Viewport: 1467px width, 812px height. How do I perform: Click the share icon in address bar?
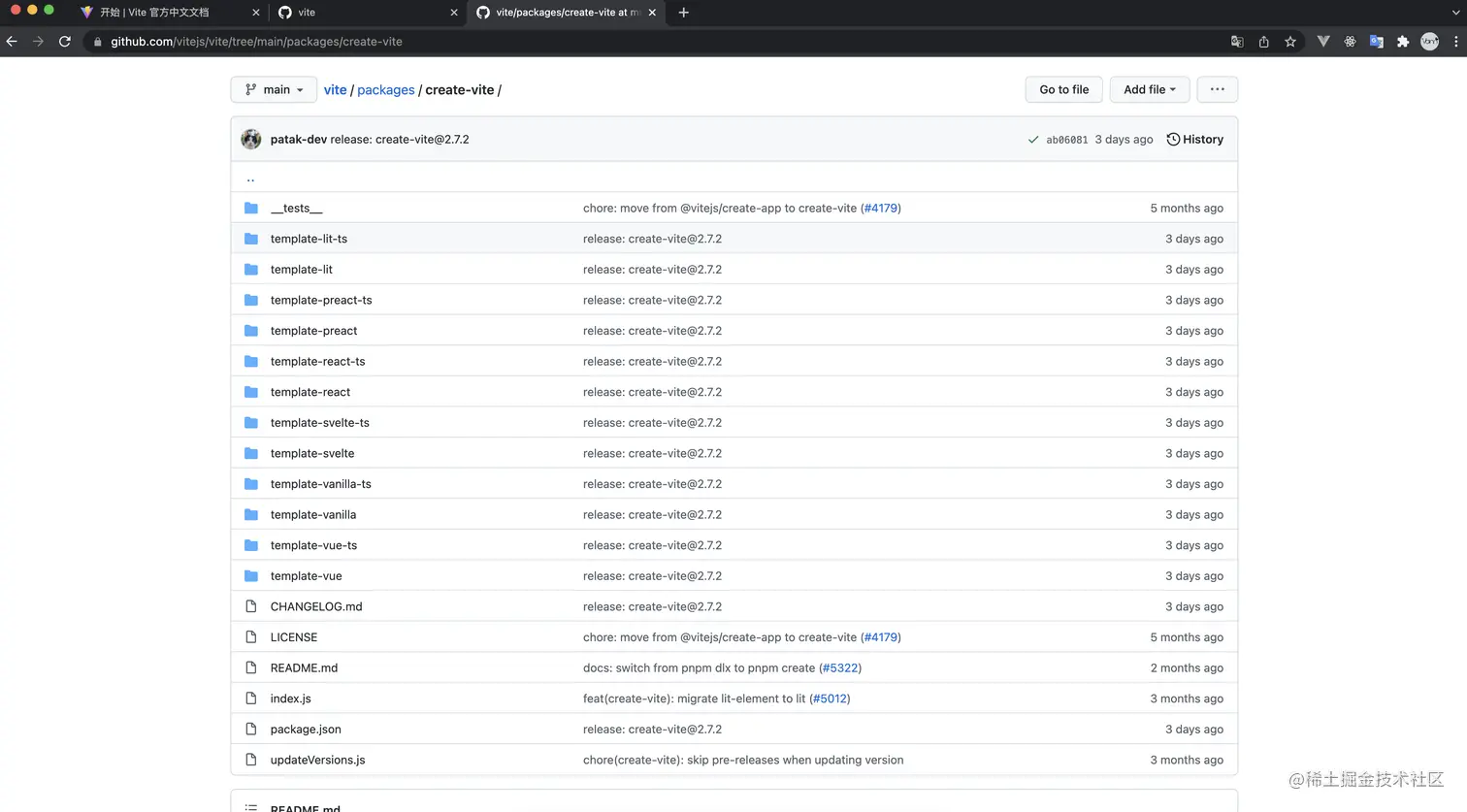tap(1263, 42)
